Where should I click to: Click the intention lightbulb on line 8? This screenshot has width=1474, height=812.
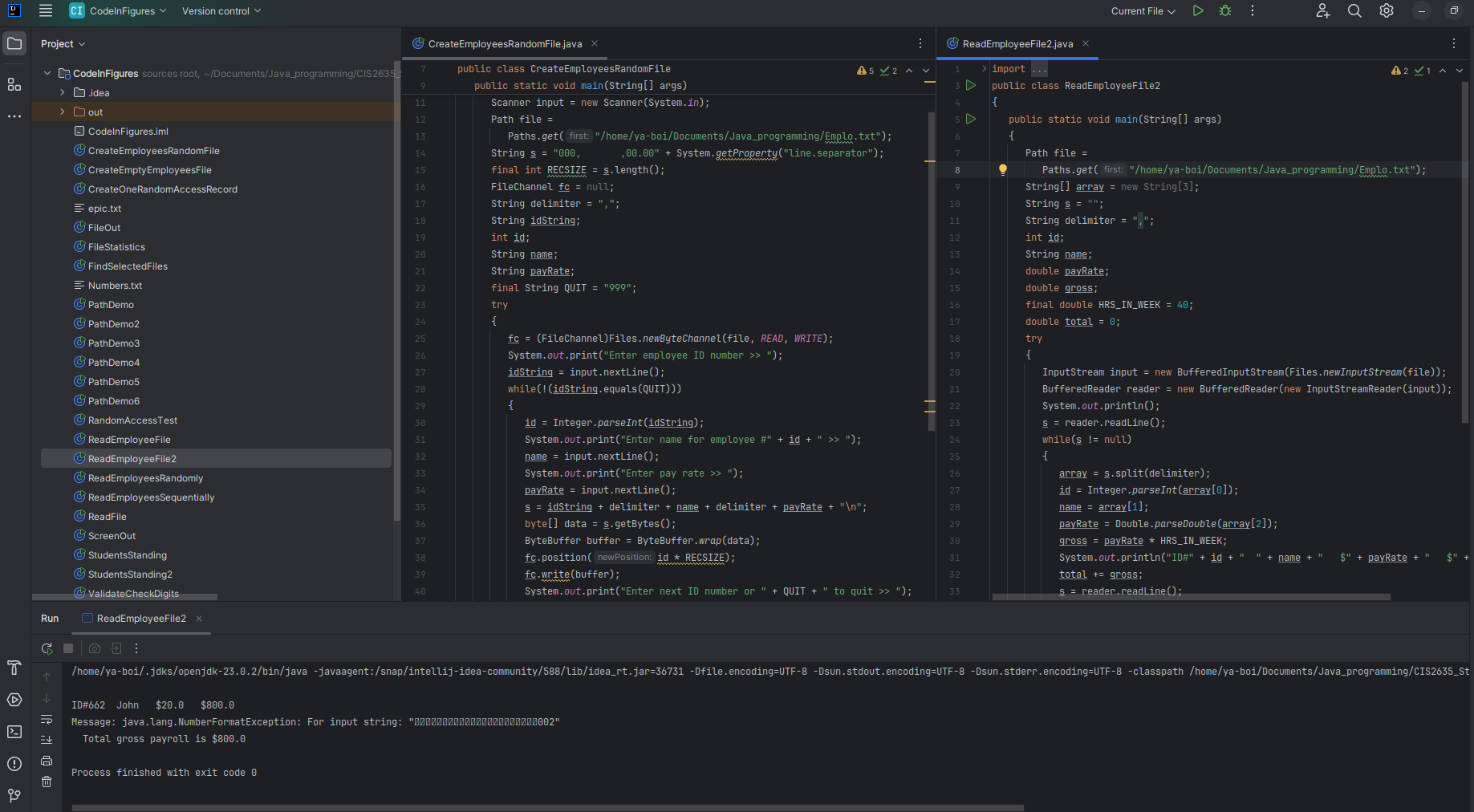click(1002, 169)
